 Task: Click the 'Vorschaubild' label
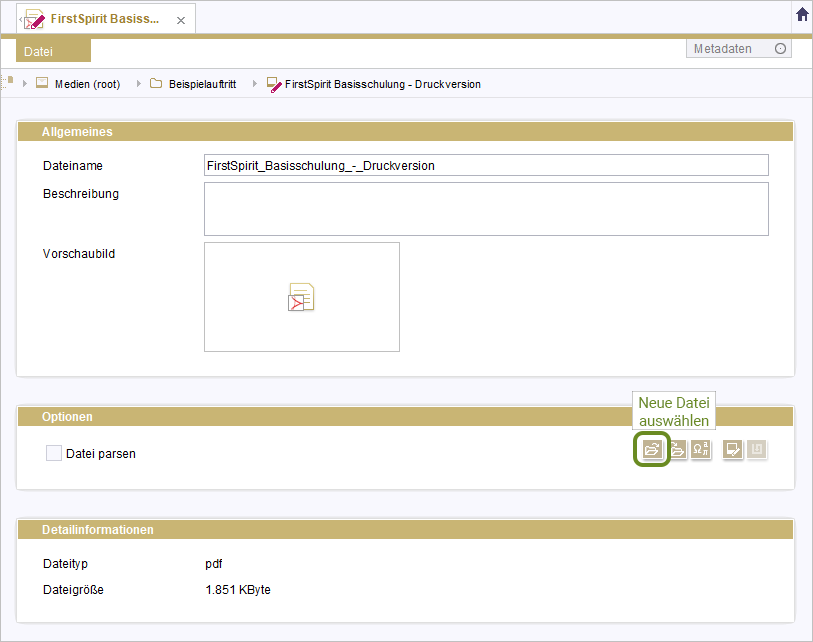[x=79, y=254]
